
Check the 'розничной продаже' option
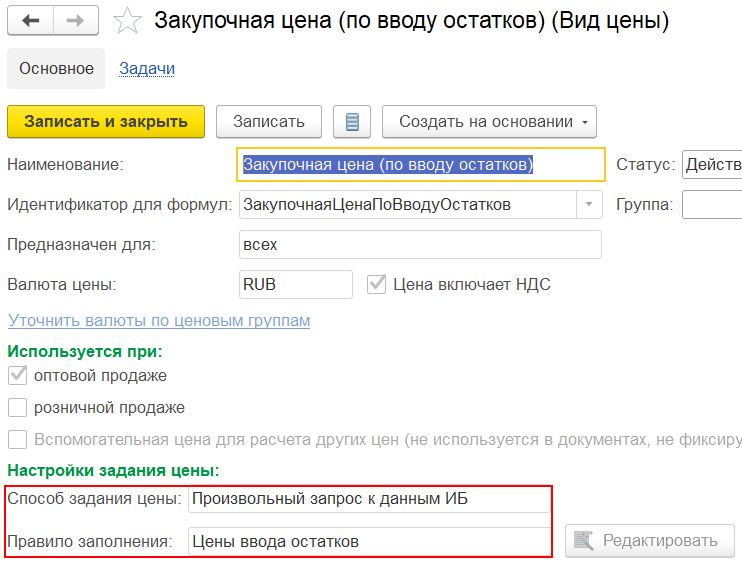tap(17, 408)
